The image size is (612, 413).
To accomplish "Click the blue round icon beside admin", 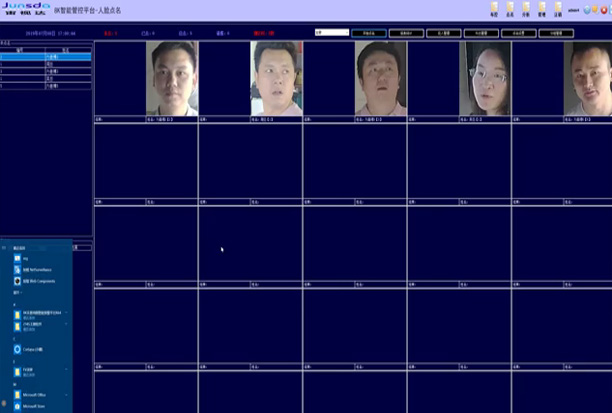I will pos(588,11).
